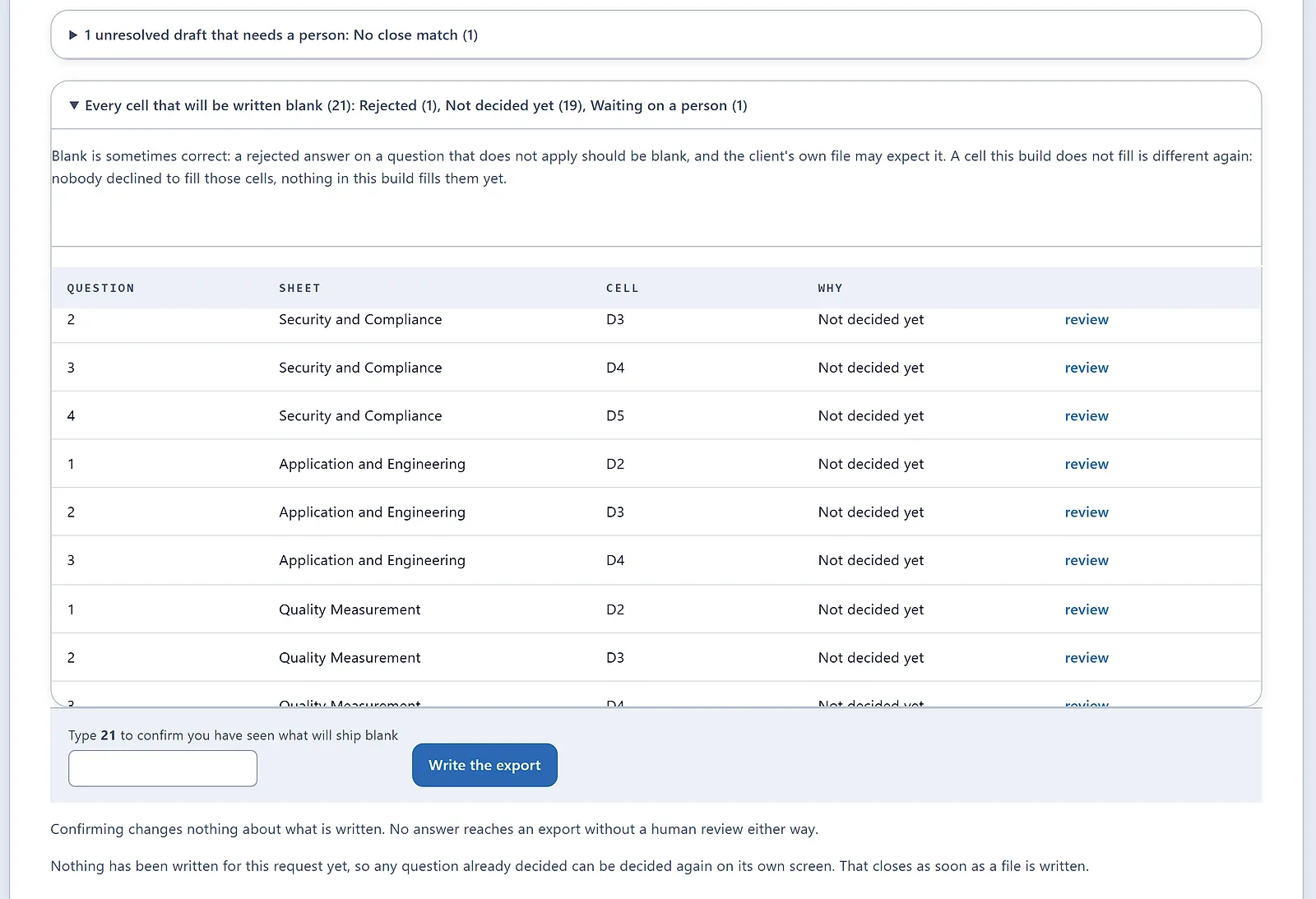
Task: Select 'Security and Compliance' text in D5 row
Action: click(360, 416)
